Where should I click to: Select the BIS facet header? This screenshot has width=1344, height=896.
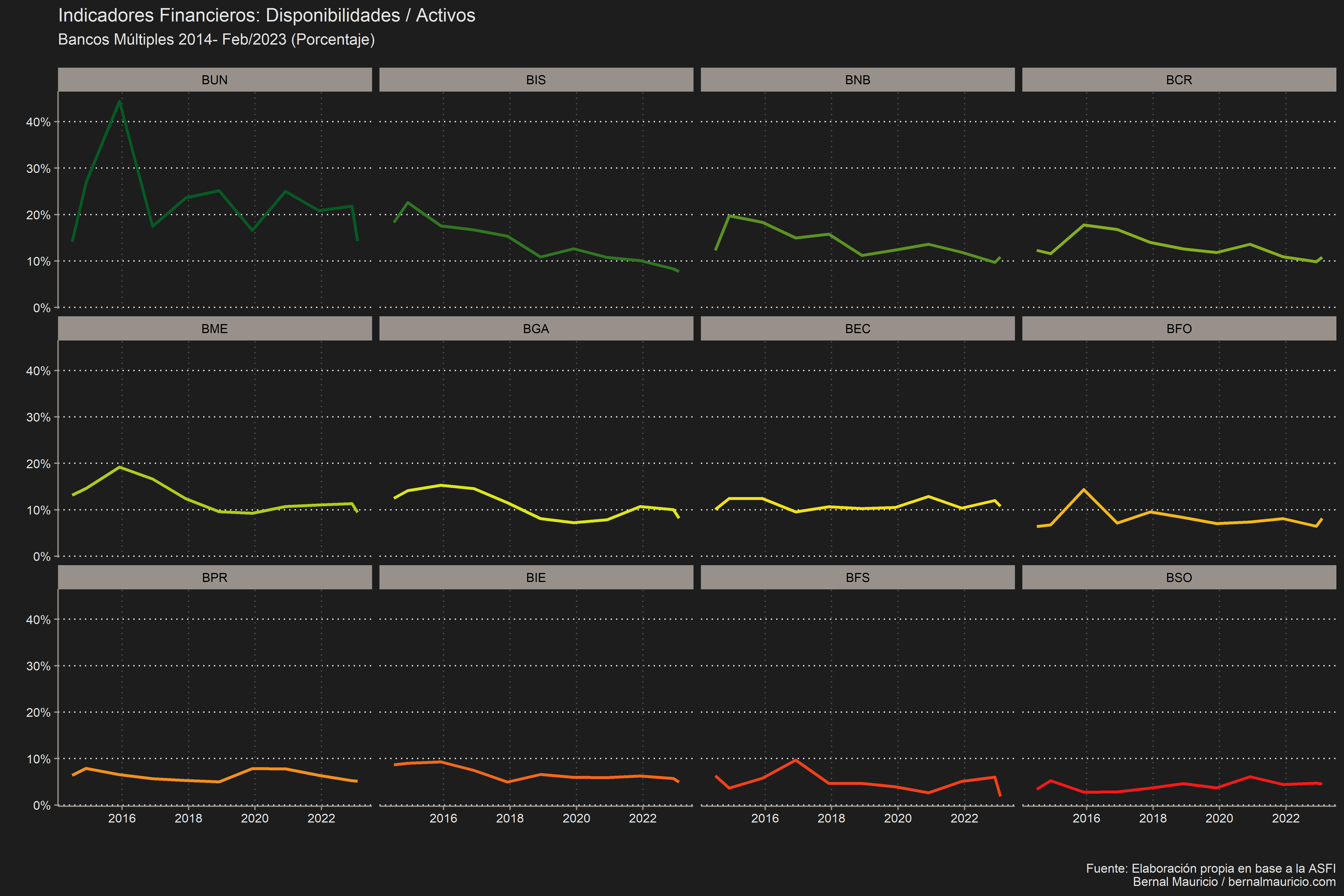tap(536, 80)
